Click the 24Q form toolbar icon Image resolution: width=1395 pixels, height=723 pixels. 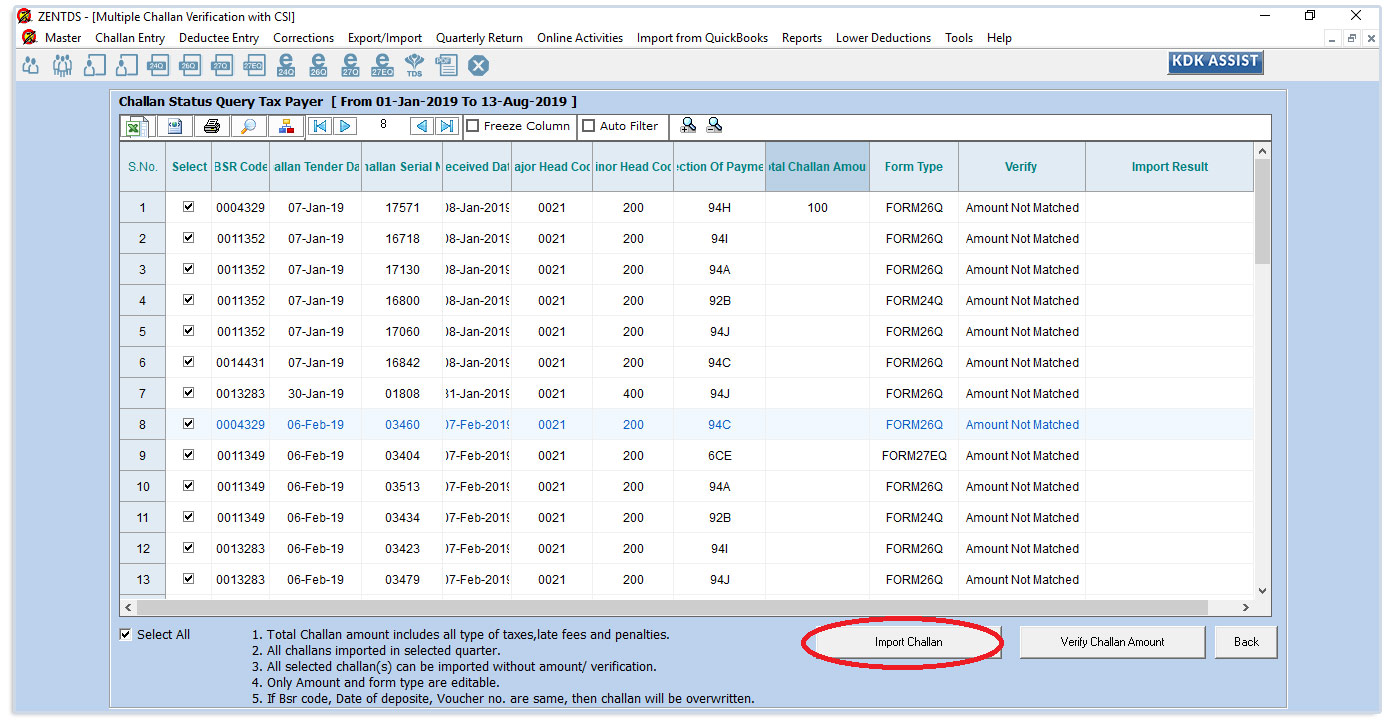point(157,66)
